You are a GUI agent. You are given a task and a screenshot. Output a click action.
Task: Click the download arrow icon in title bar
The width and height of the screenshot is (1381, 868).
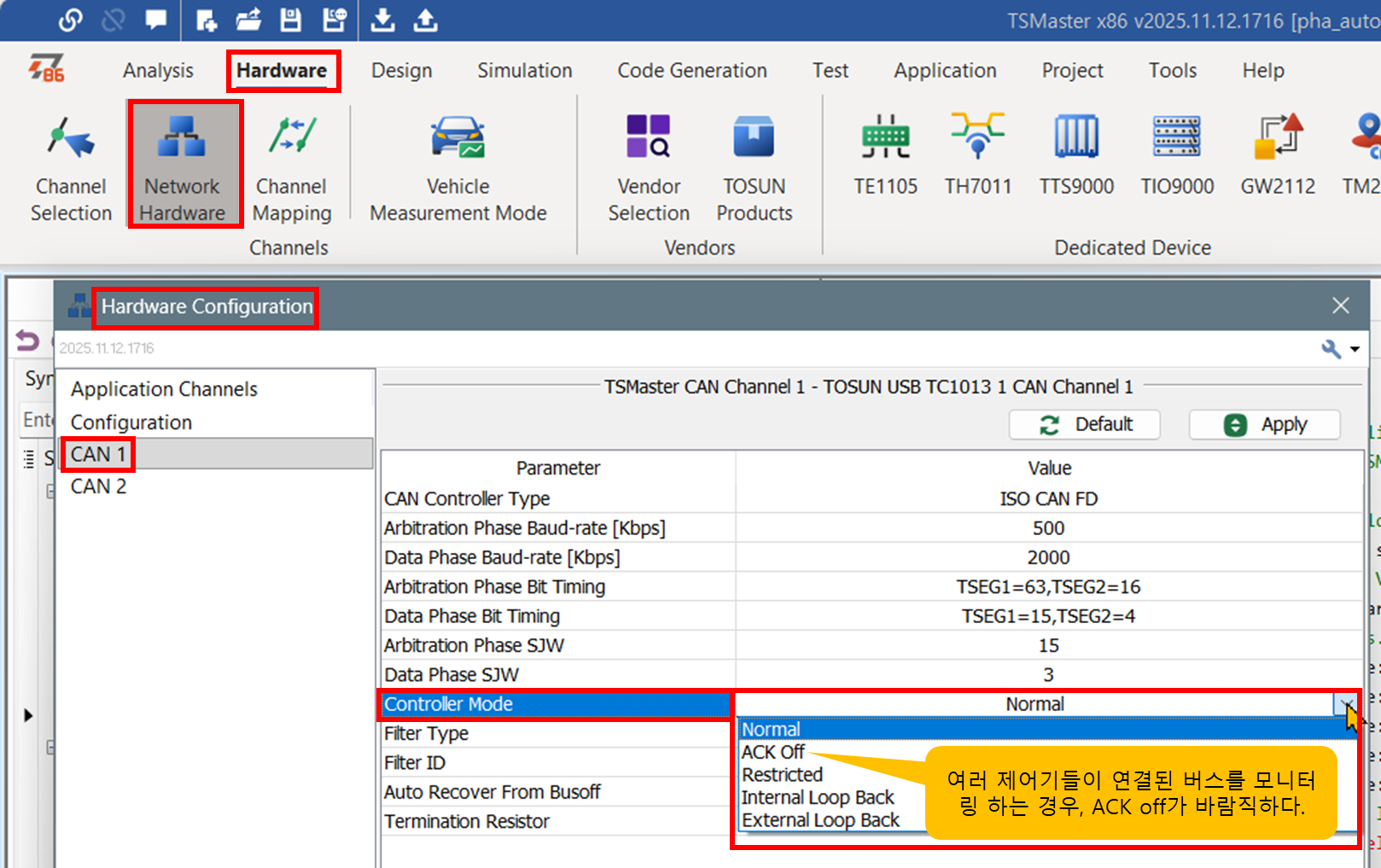[x=383, y=20]
